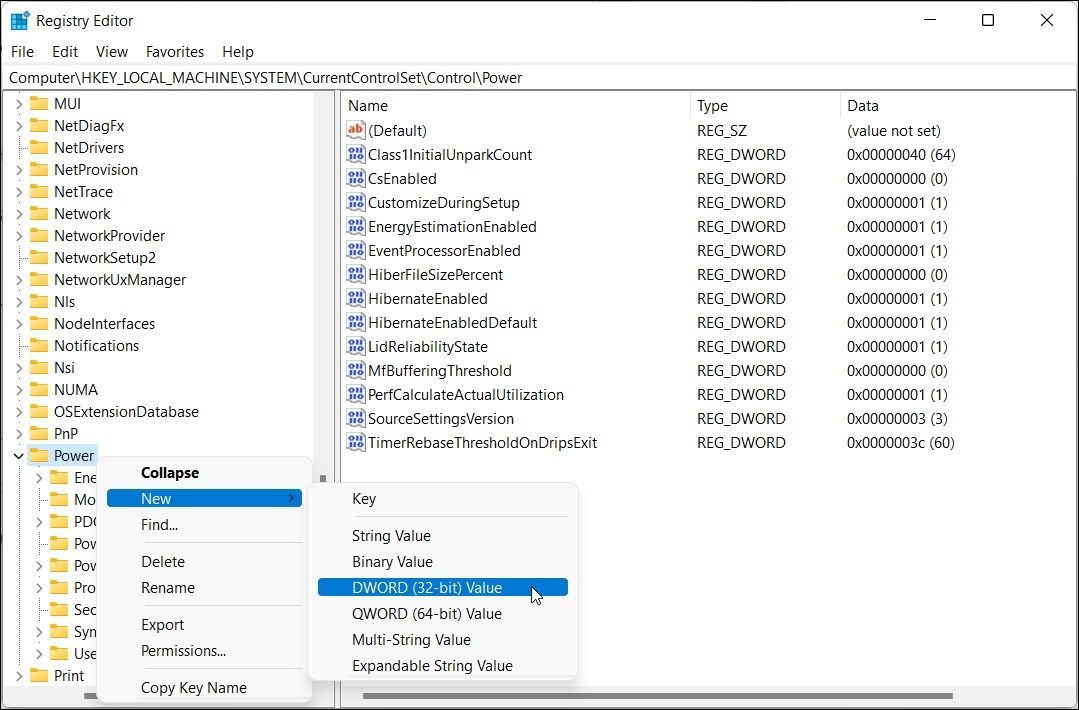Collapse the Power tree node chevron
This screenshot has height=710, width=1079.
tap(19, 456)
